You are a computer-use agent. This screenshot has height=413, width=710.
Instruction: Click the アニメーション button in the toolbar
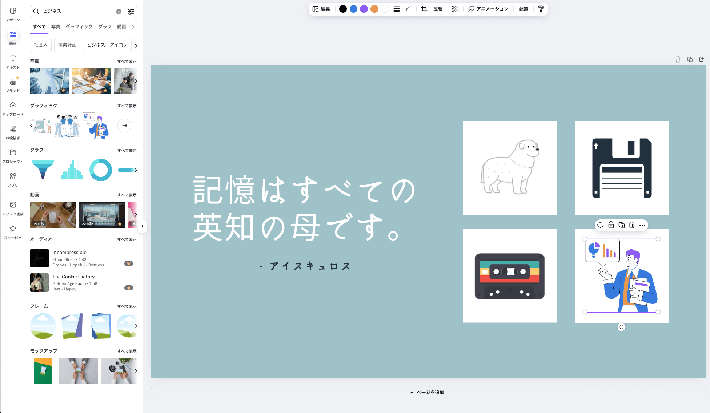[x=489, y=8]
